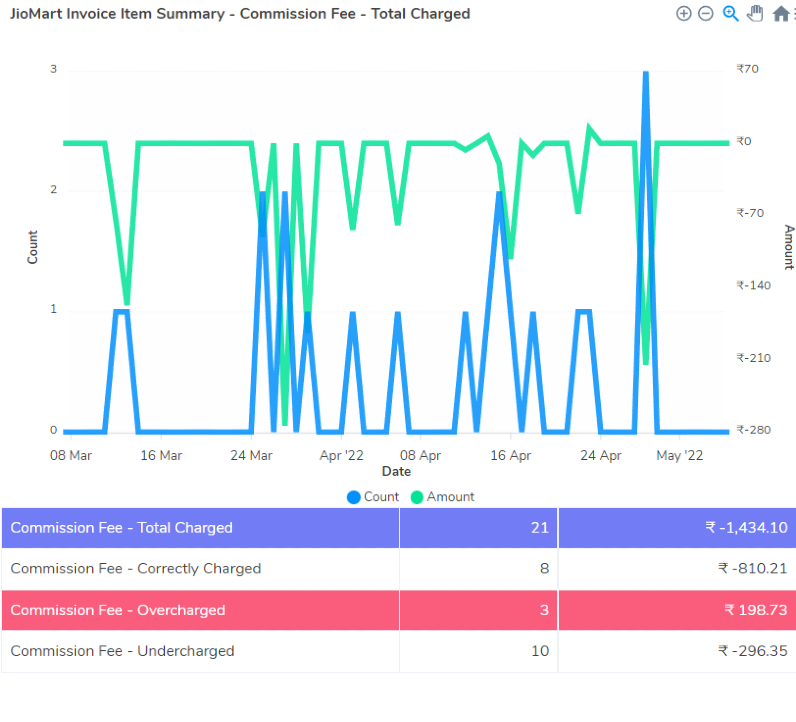Toggle the Count series in legend
Image resolution: width=796 pixels, height=722 pixels.
click(373, 497)
